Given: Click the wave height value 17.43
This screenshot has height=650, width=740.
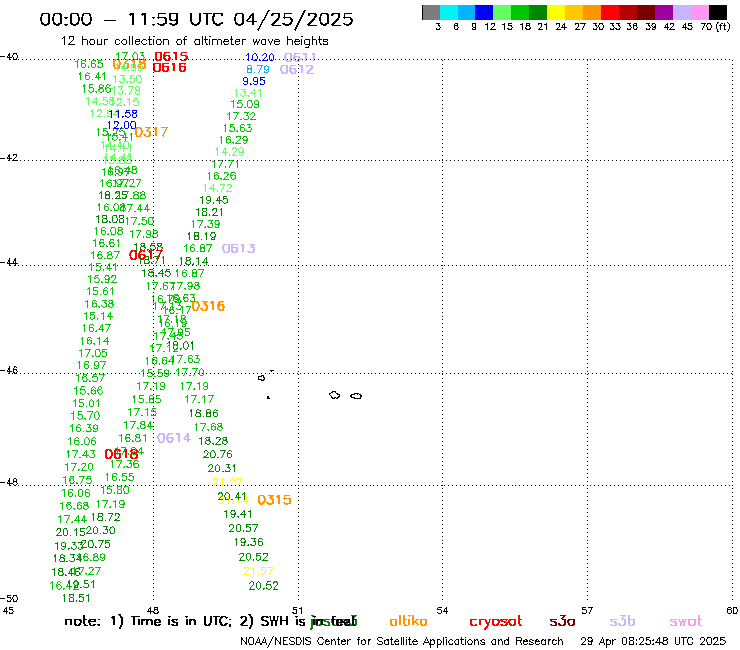Looking at the screenshot, I should point(80,454).
